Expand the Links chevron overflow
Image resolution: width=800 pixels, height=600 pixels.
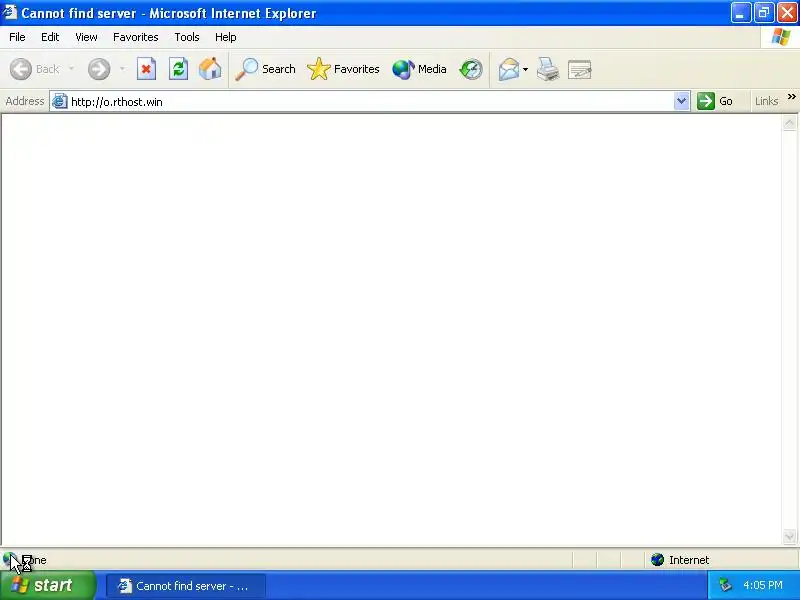(x=791, y=96)
